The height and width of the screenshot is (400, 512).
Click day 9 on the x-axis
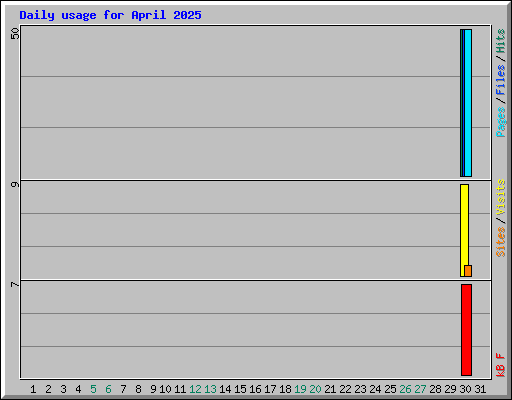[x=153, y=389]
